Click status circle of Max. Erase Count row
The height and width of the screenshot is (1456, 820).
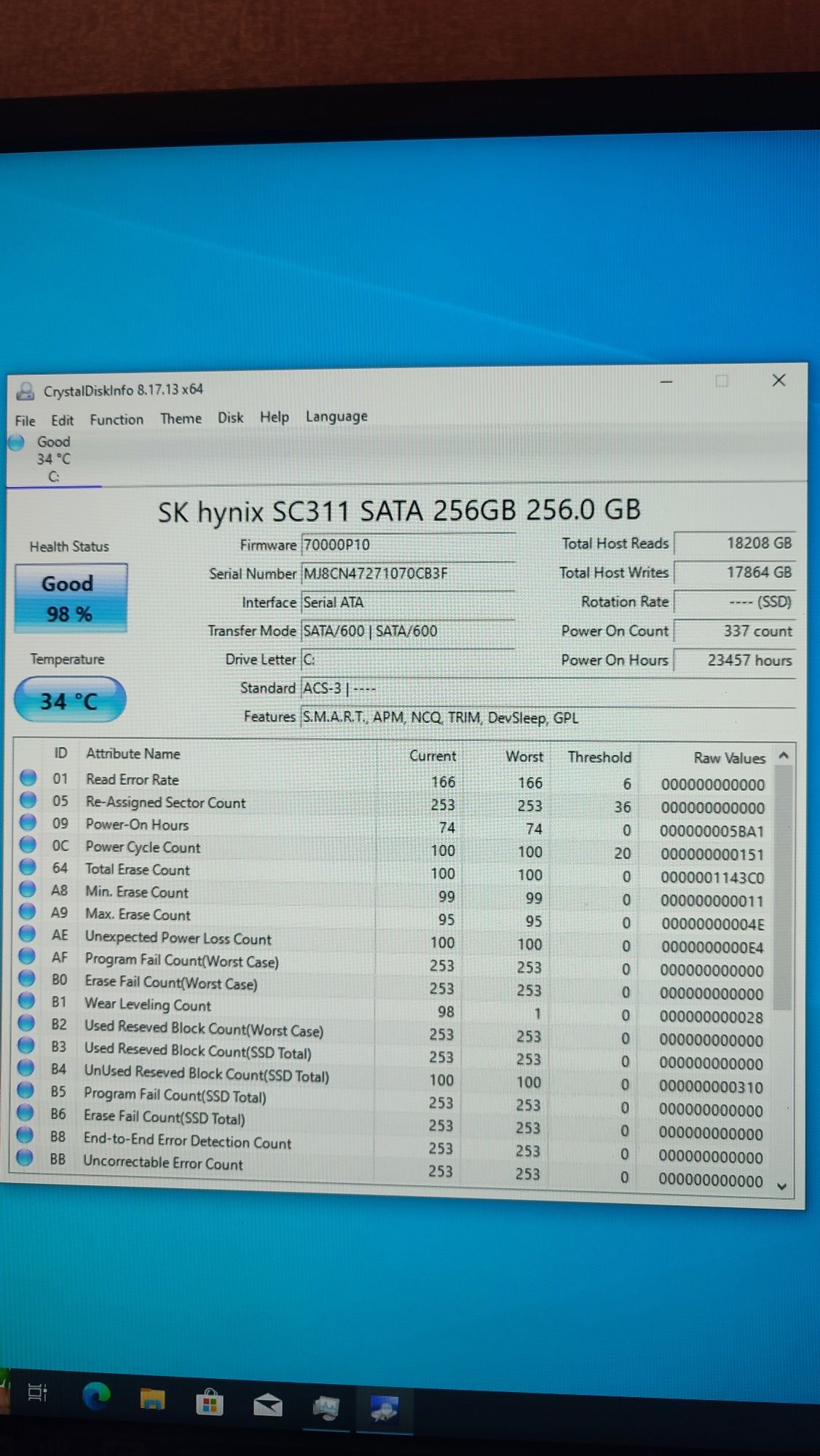28,911
